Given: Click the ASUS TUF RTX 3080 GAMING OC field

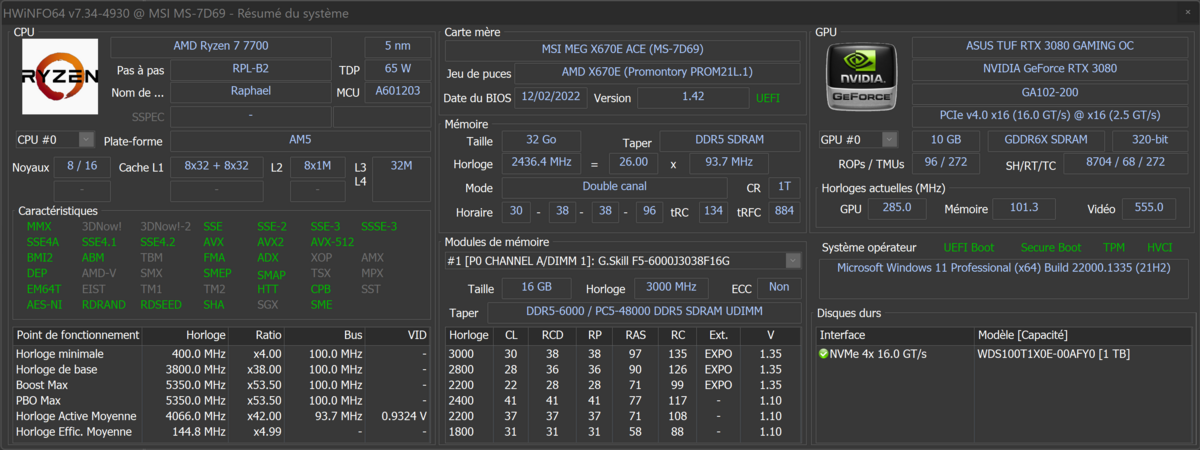Looking at the screenshot, I should pyautogui.click(x=1050, y=46).
